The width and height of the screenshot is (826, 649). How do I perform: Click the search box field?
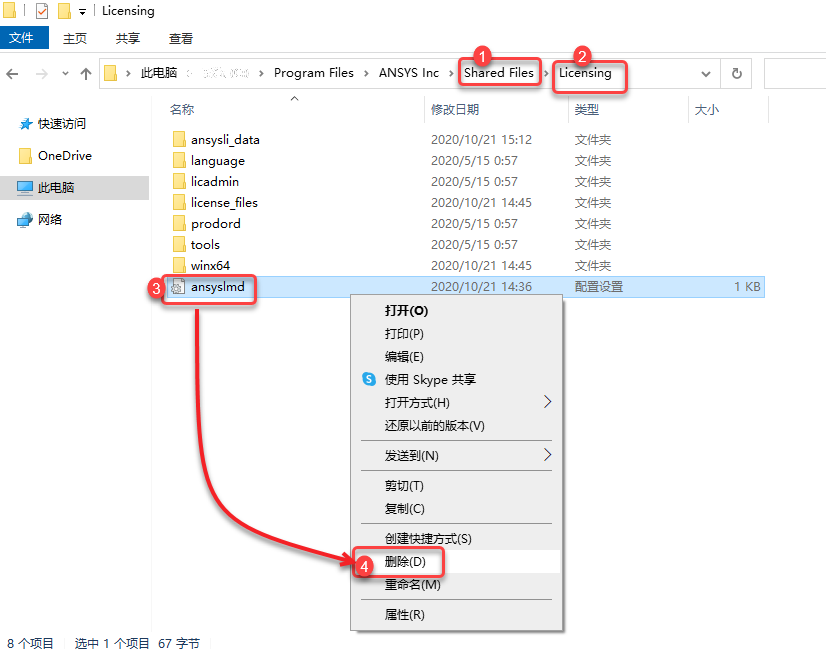click(795, 73)
